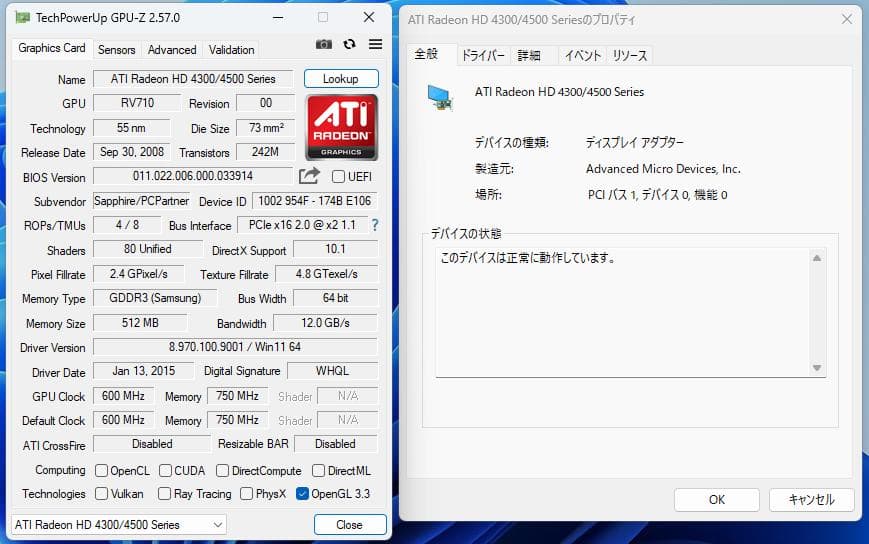Click the BIOS Version field
Image resolution: width=869 pixels, height=544 pixels.
(193, 176)
